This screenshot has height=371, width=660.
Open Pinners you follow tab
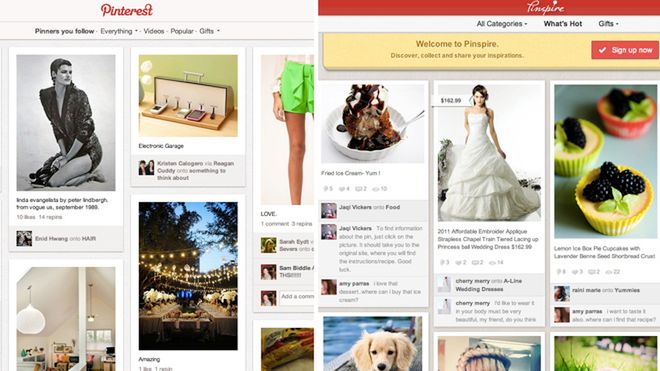tap(64, 31)
